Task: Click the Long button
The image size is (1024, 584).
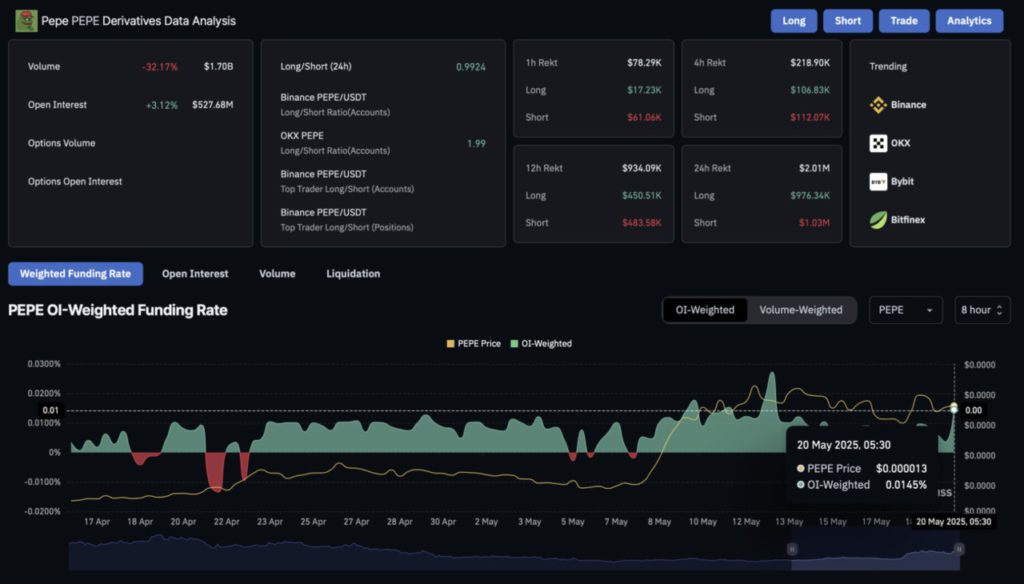Action: 793,21
